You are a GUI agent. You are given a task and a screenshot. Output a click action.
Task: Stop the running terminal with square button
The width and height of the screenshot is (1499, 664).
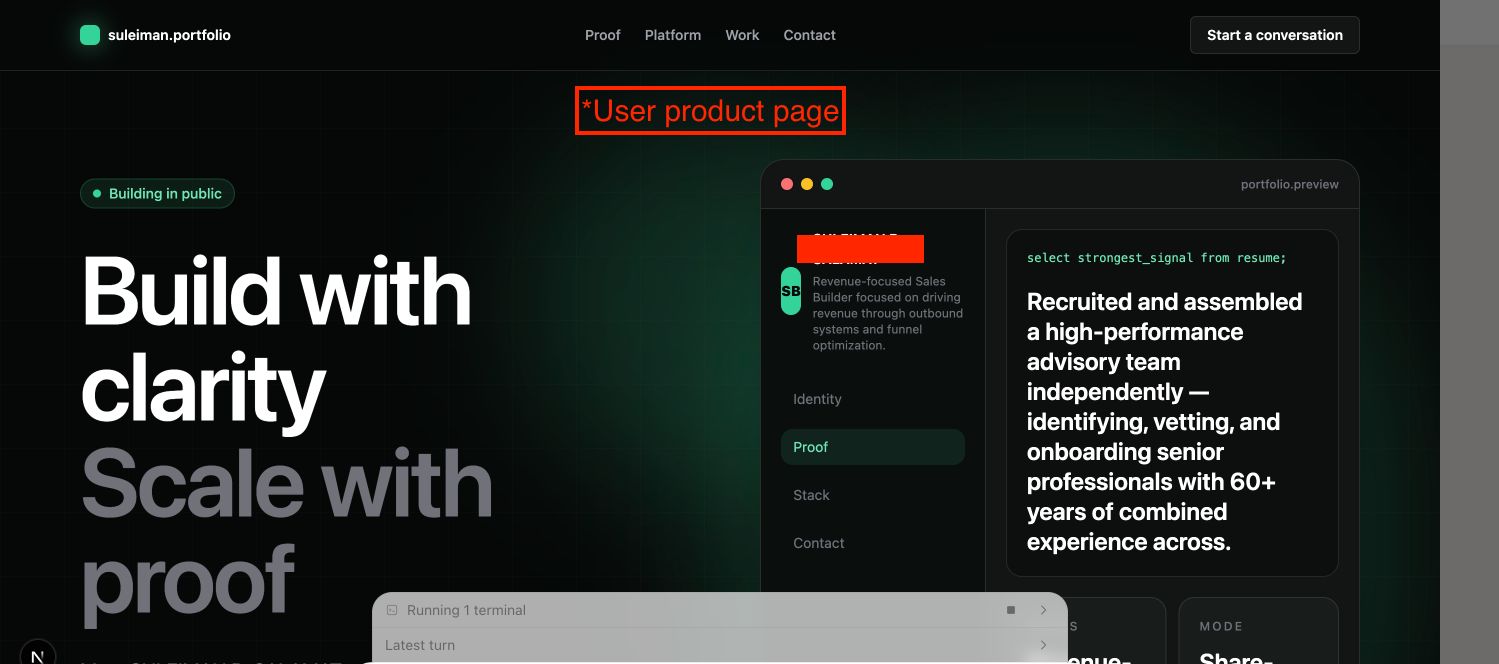(1011, 610)
